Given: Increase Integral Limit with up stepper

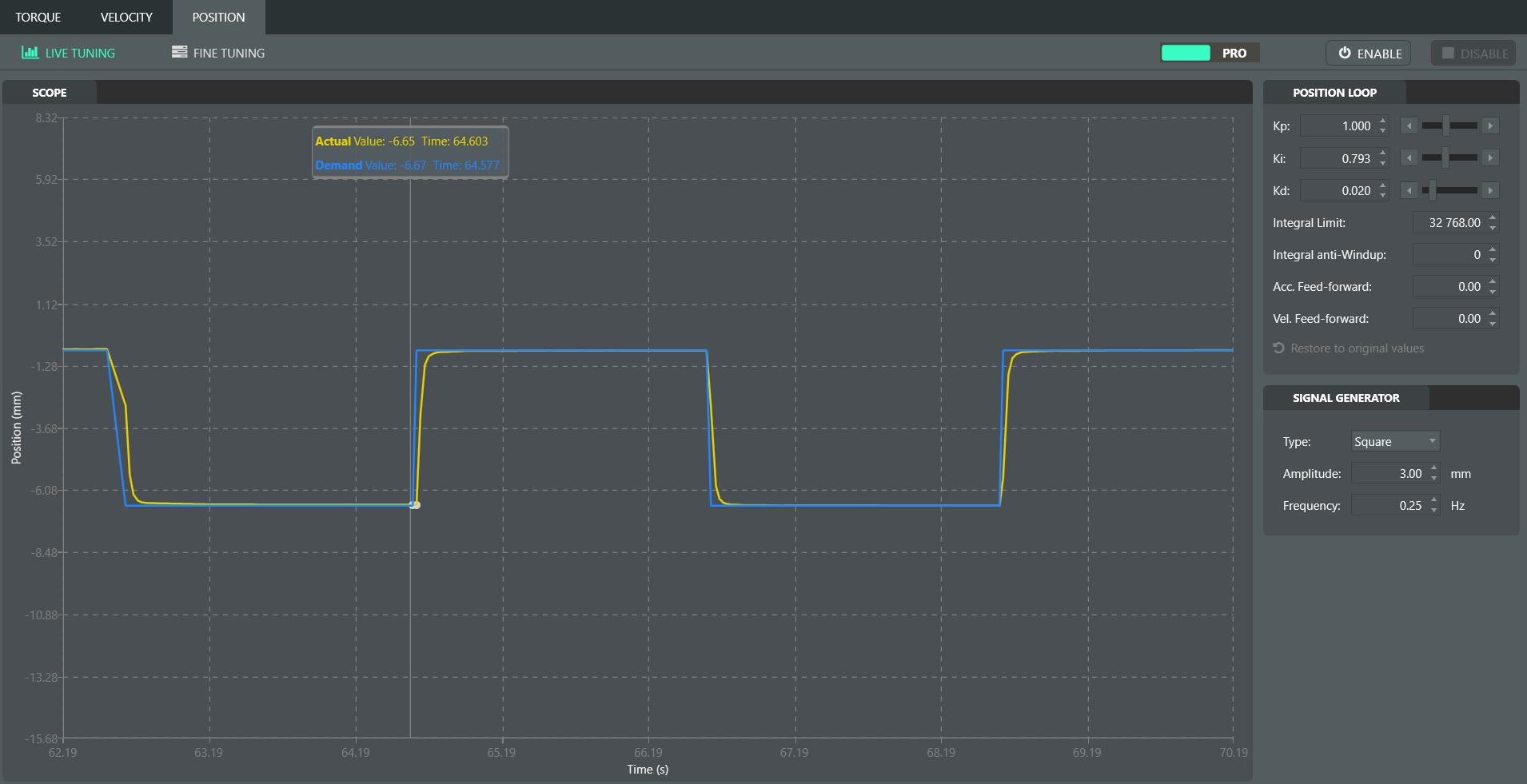Looking at the screenshot, I should (1493, 218).
